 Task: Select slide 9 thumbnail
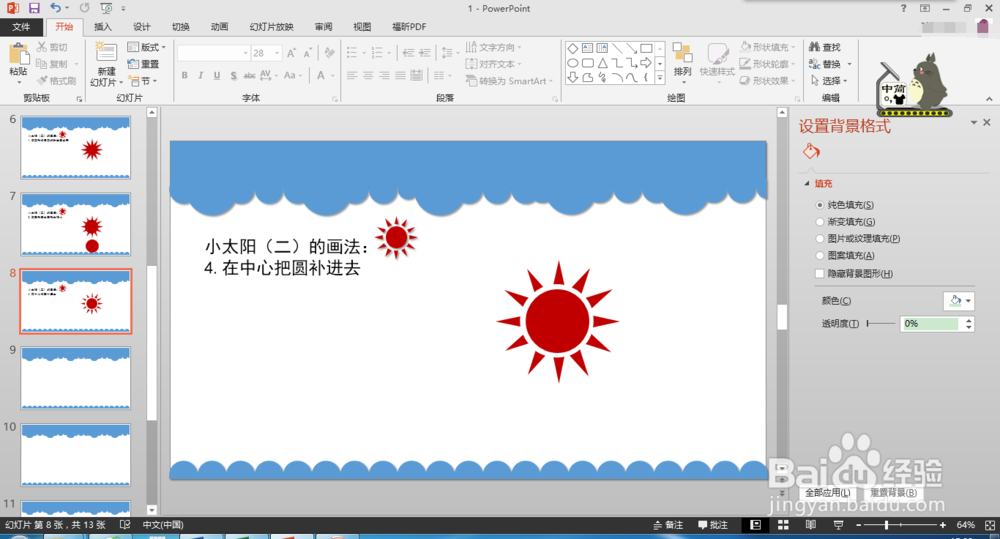click(x=75, y=378)
